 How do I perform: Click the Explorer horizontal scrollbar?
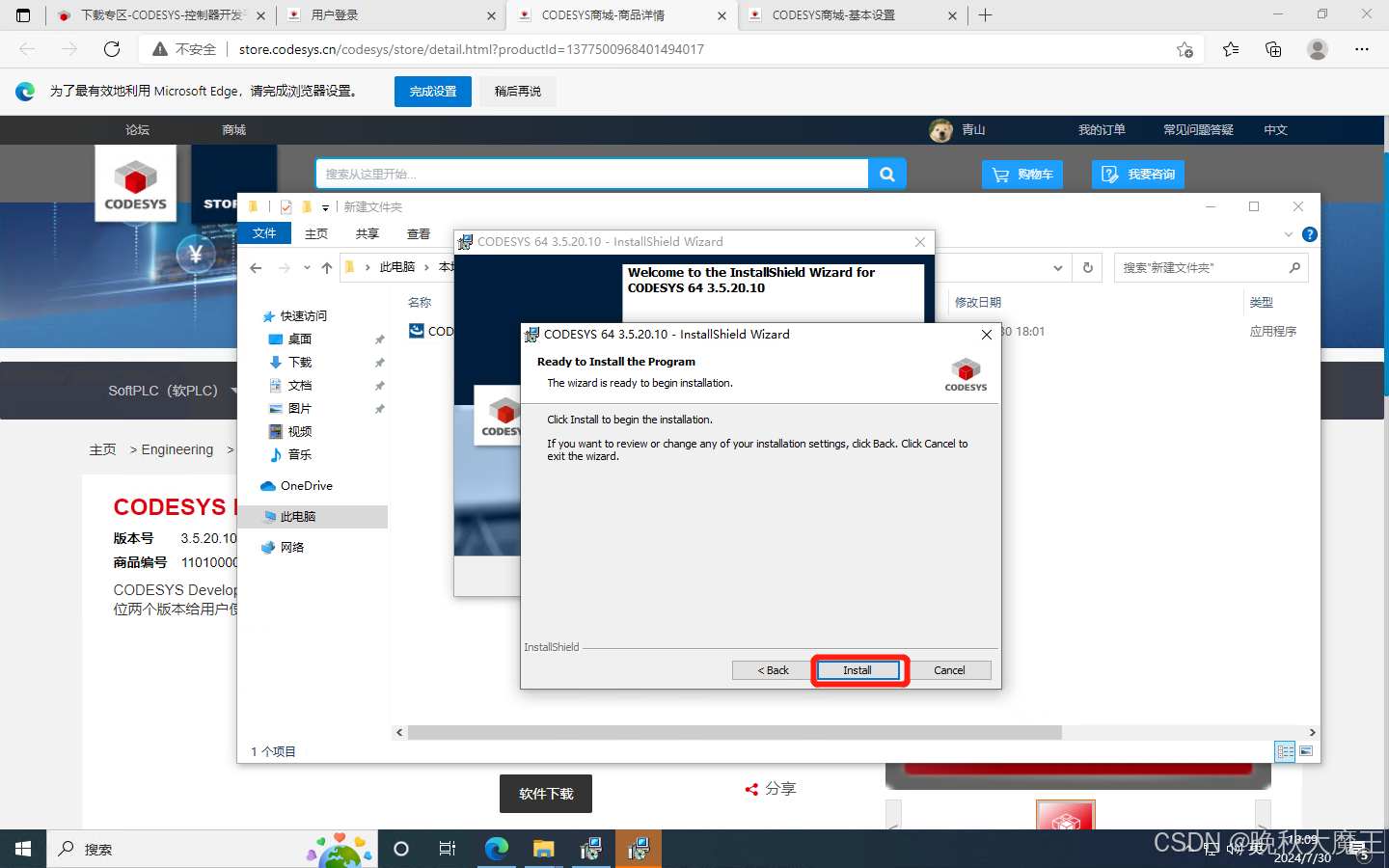(x=734, y=733)
